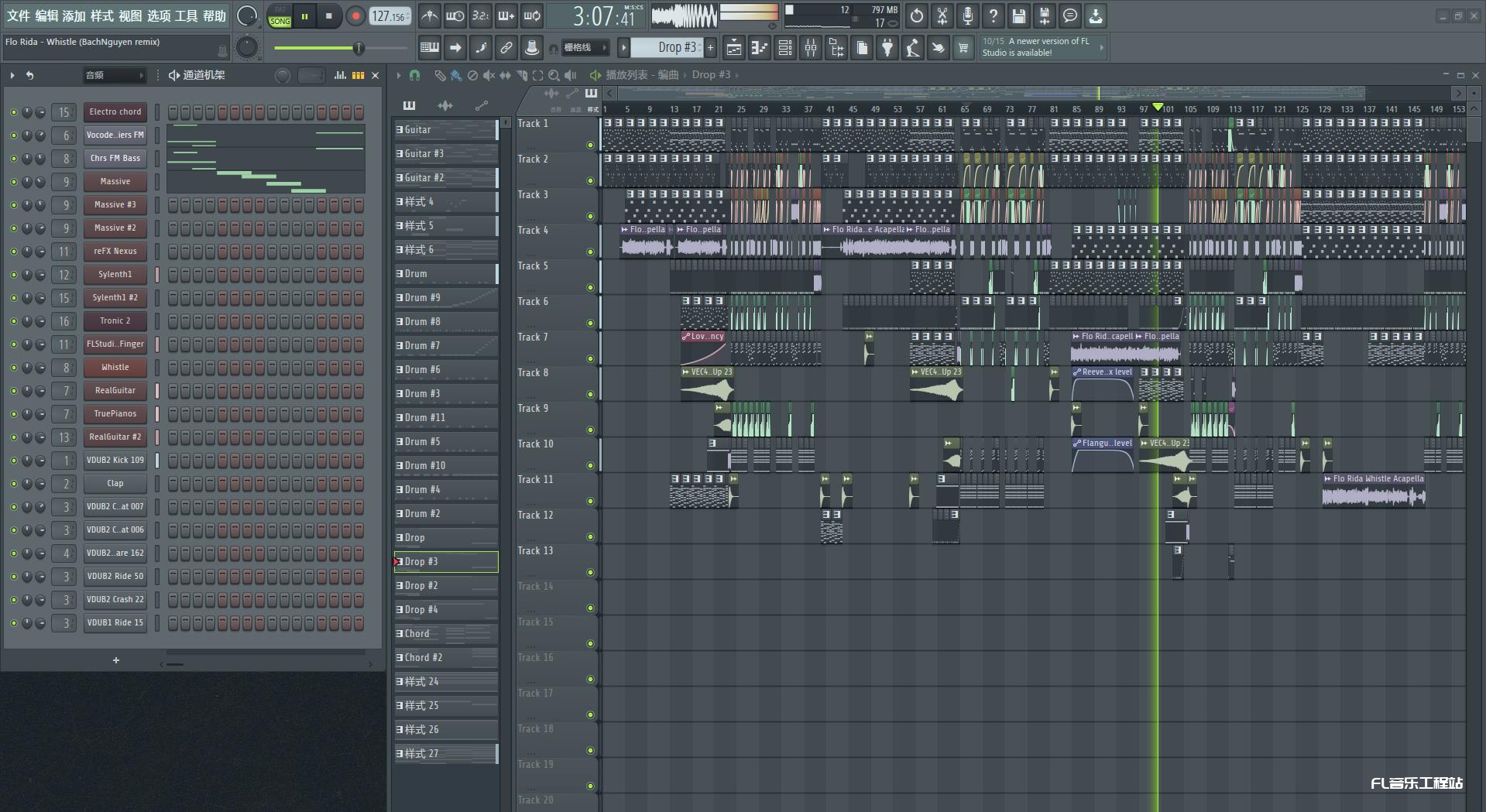Toggle SONG/PAT mode switch
The width and height of the screenshot is (1486, 812).
280,16
